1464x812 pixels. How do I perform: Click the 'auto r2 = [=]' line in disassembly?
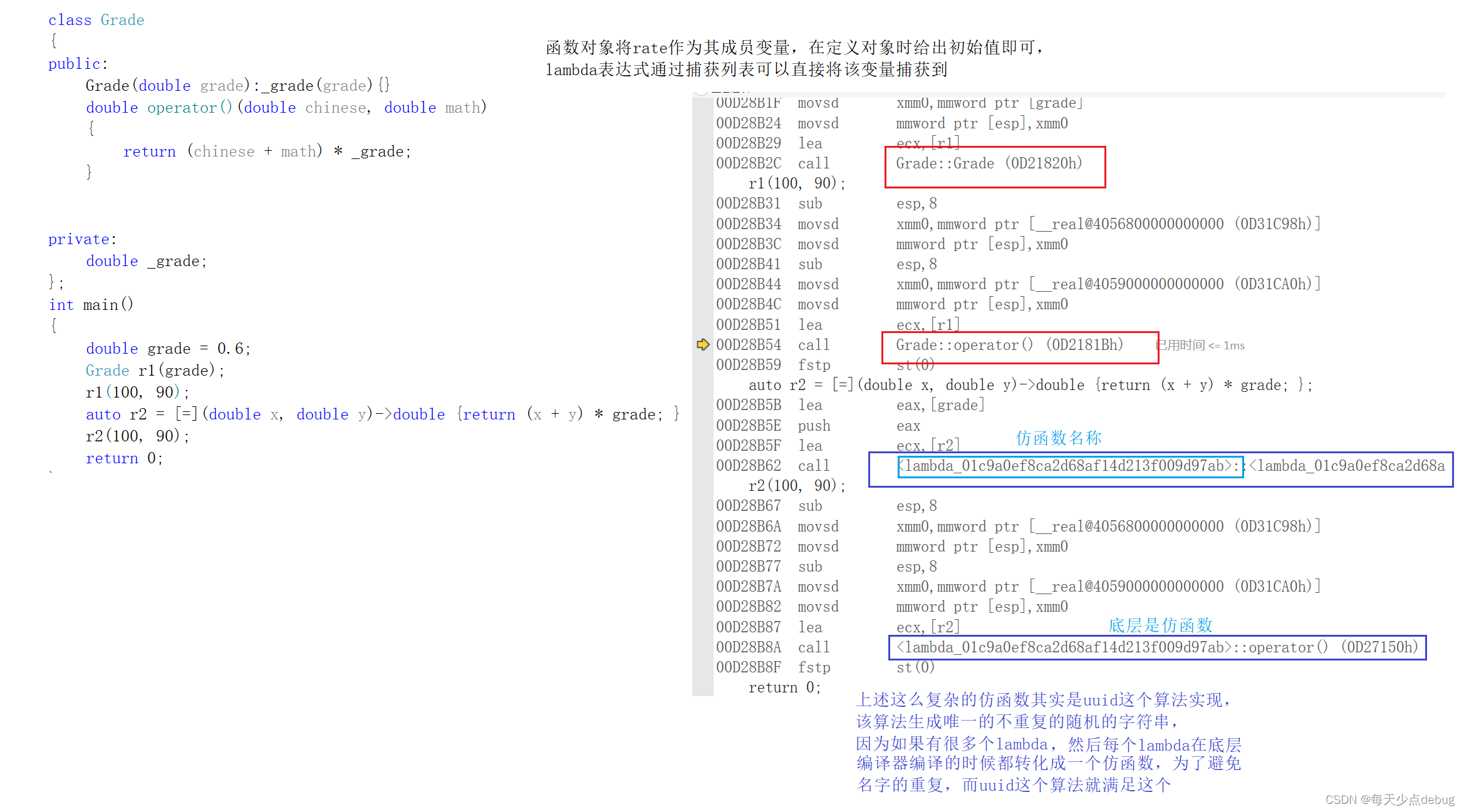click(1031, 385)
